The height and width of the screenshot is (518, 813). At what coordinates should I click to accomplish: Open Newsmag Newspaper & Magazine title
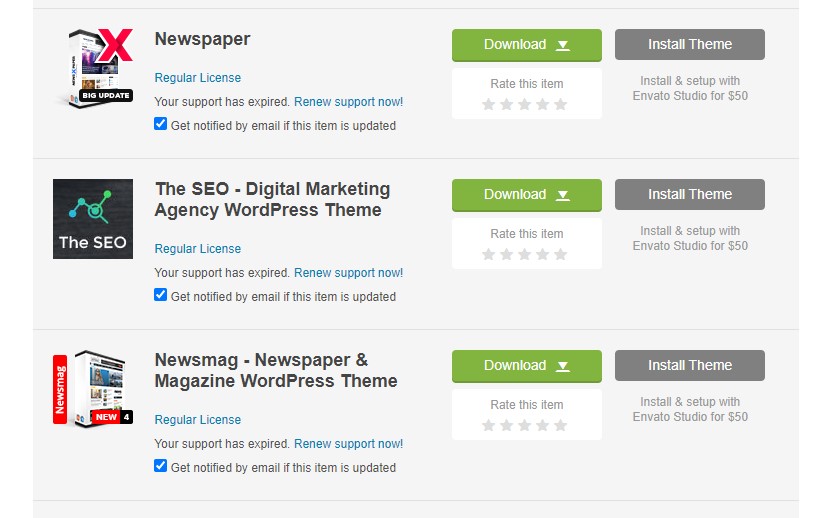click(x=276, y=370)
